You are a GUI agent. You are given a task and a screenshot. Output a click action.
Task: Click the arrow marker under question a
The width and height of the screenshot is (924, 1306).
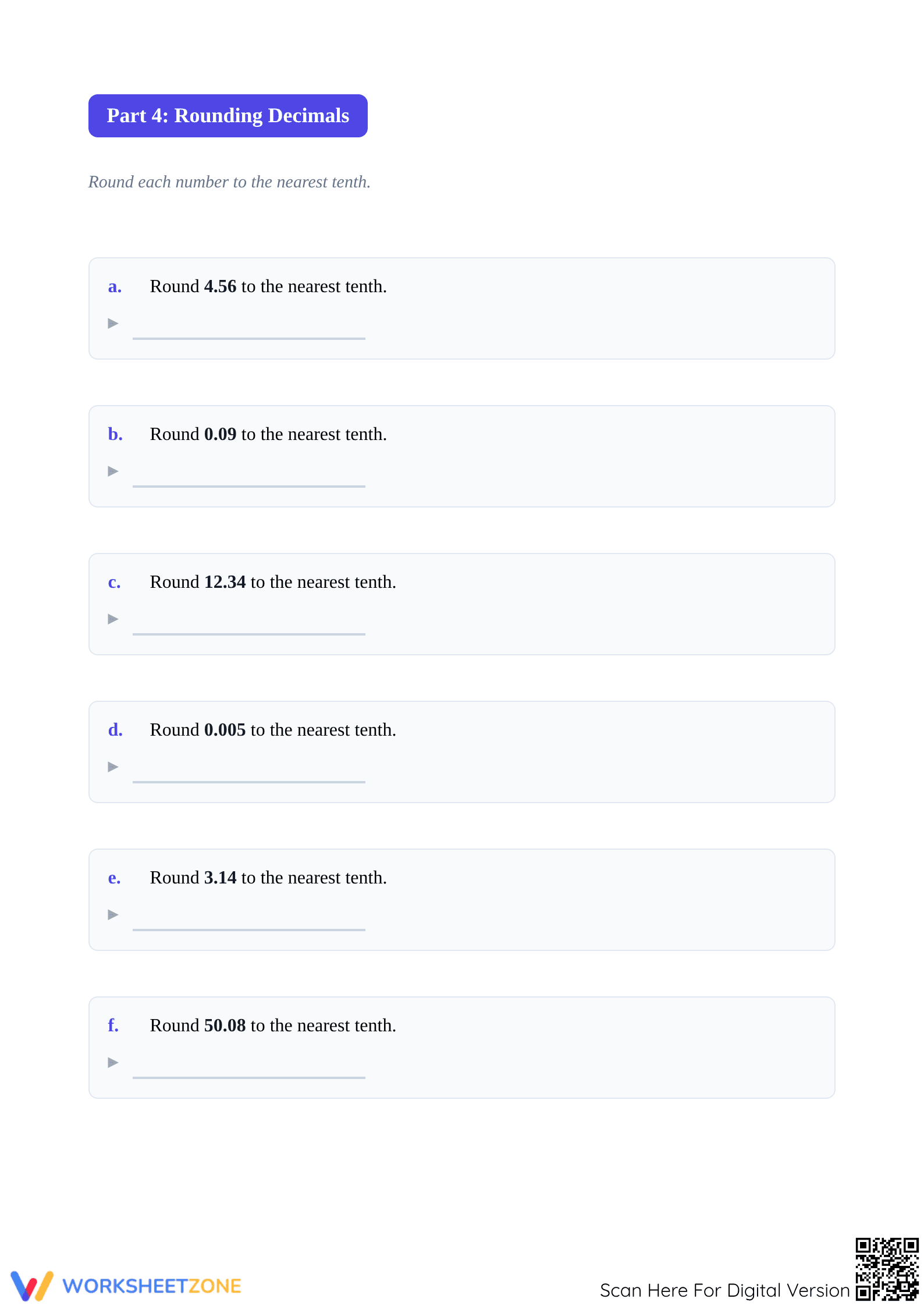pyautogui.click(x=113, y=323)
